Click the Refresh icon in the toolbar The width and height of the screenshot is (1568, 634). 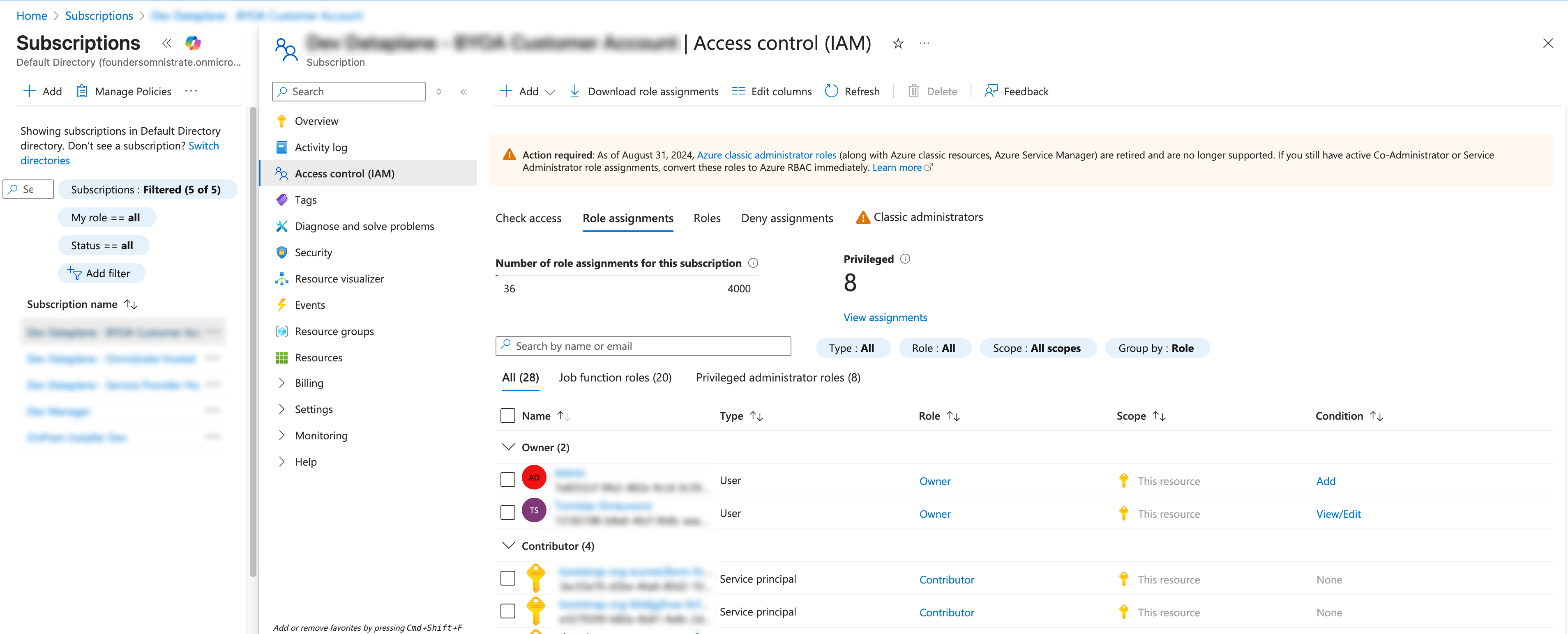832,91
